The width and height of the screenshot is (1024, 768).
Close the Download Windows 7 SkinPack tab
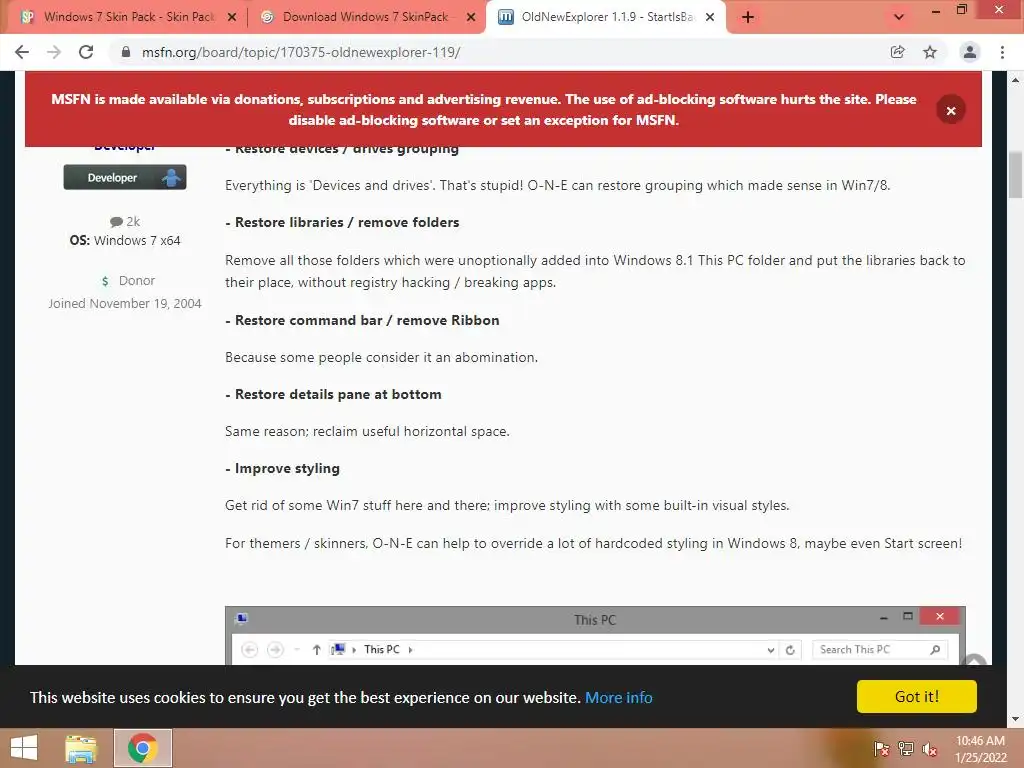pos(471,18)
